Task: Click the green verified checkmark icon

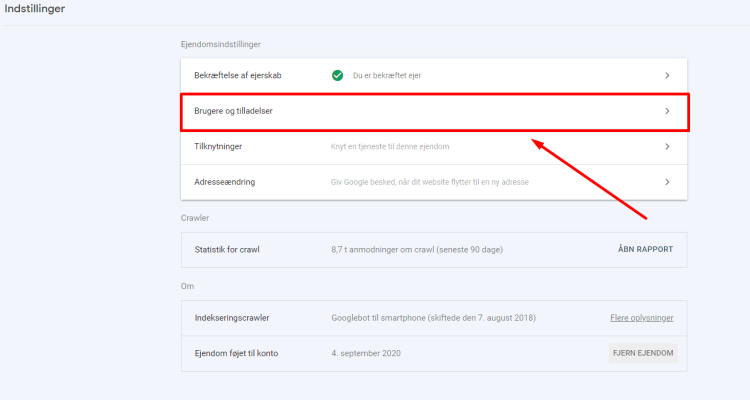Action: [338, 75]
